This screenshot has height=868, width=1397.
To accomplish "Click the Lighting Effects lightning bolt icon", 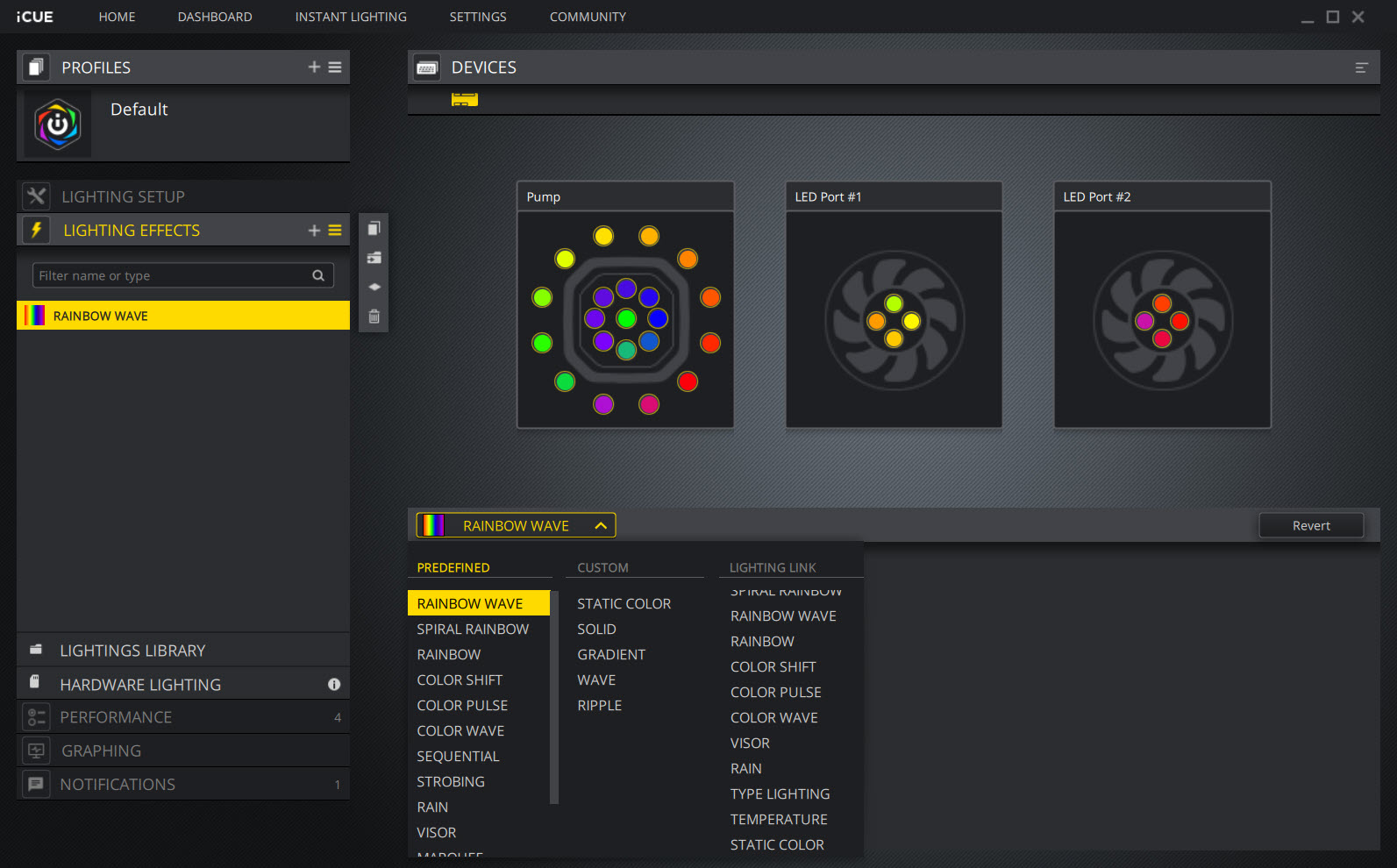I will pyautogui.click(x=36, y=230).
